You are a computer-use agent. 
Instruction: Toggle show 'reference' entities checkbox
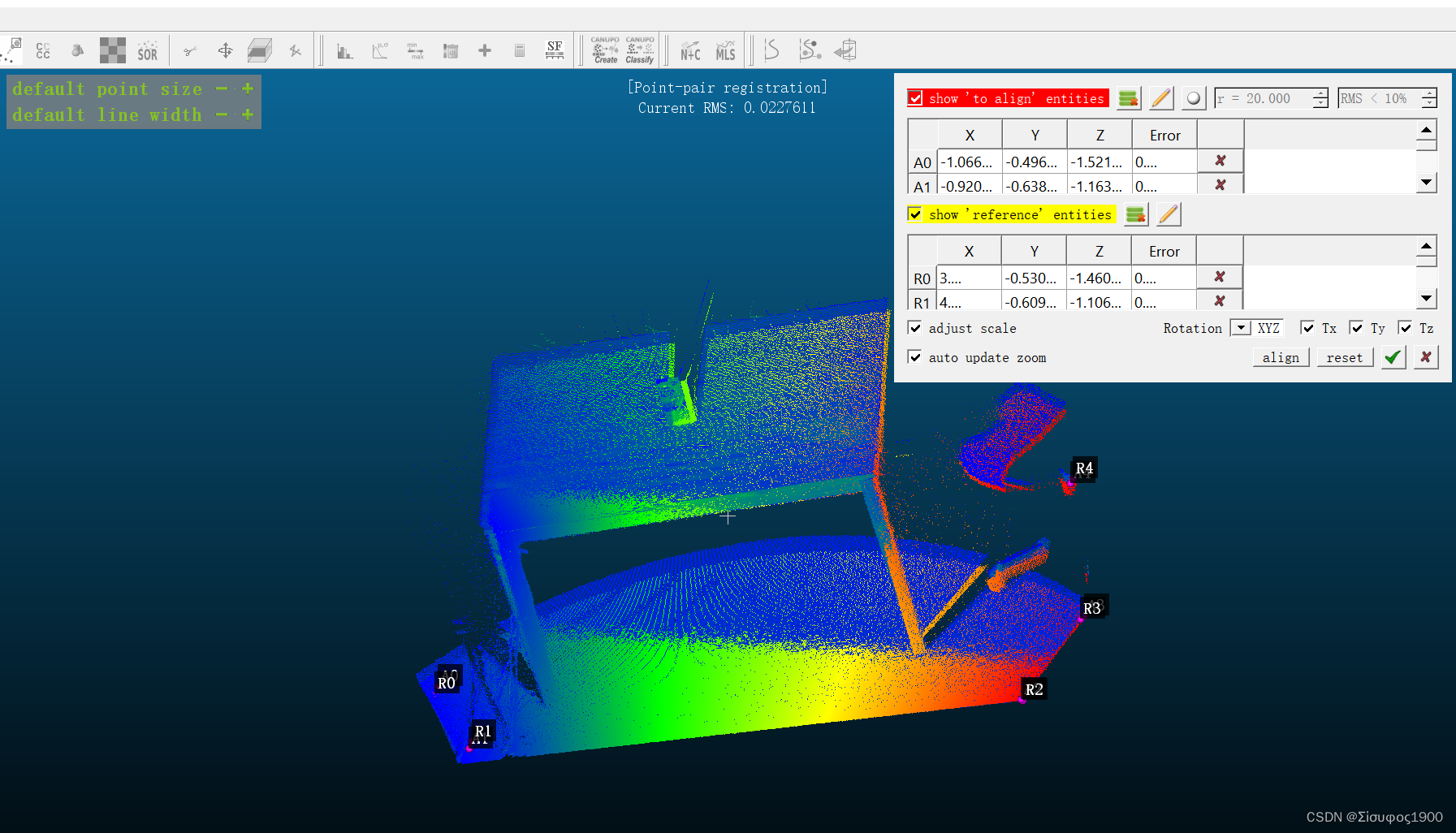pyautogui.click(x=915, y=214)
